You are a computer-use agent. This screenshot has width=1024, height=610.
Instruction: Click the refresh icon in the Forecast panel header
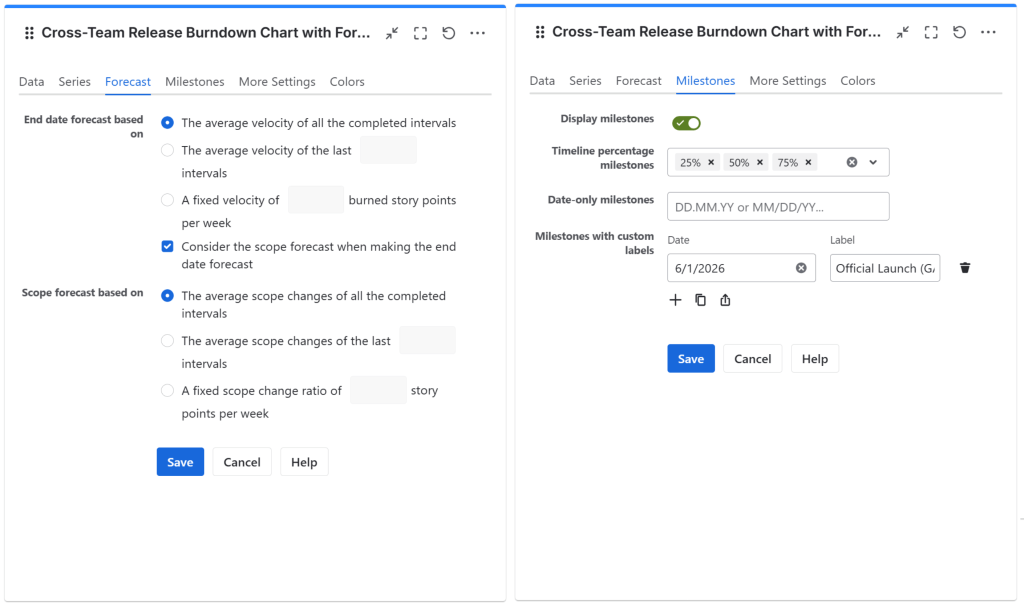click(x=449, y=33)
